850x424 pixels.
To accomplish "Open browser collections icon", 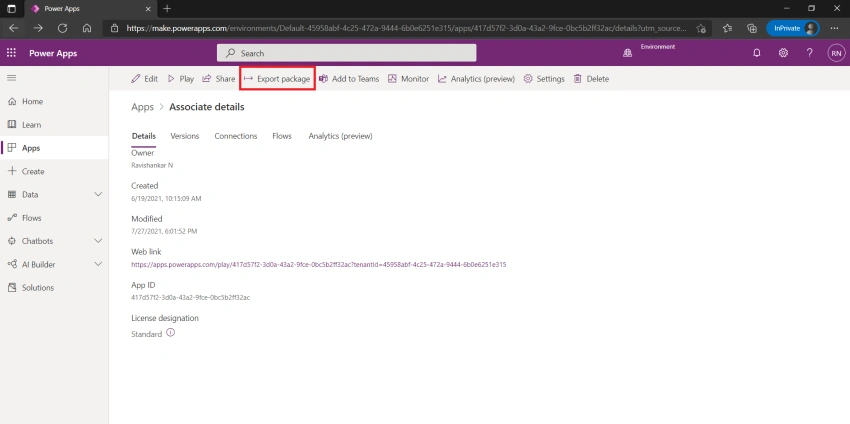I will point(751,28).
